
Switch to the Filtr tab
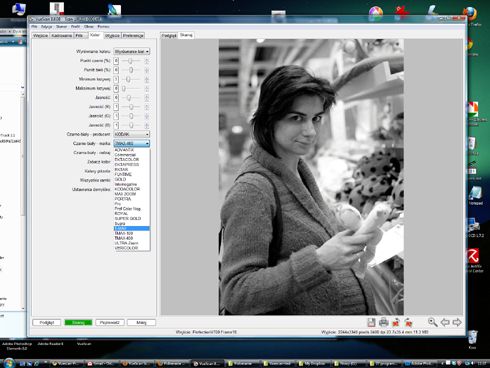(79, 35)
